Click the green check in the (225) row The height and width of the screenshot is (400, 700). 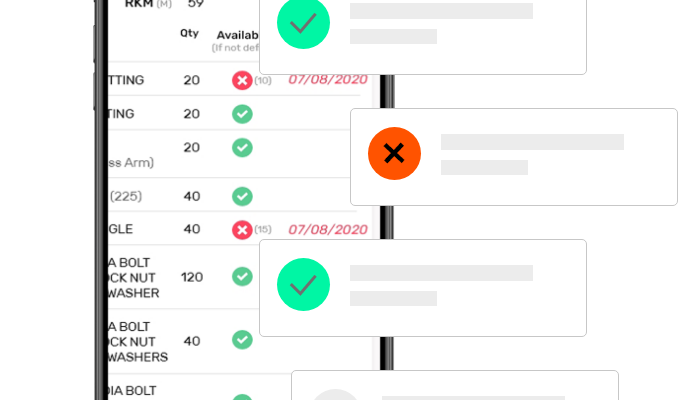(242, 196)
